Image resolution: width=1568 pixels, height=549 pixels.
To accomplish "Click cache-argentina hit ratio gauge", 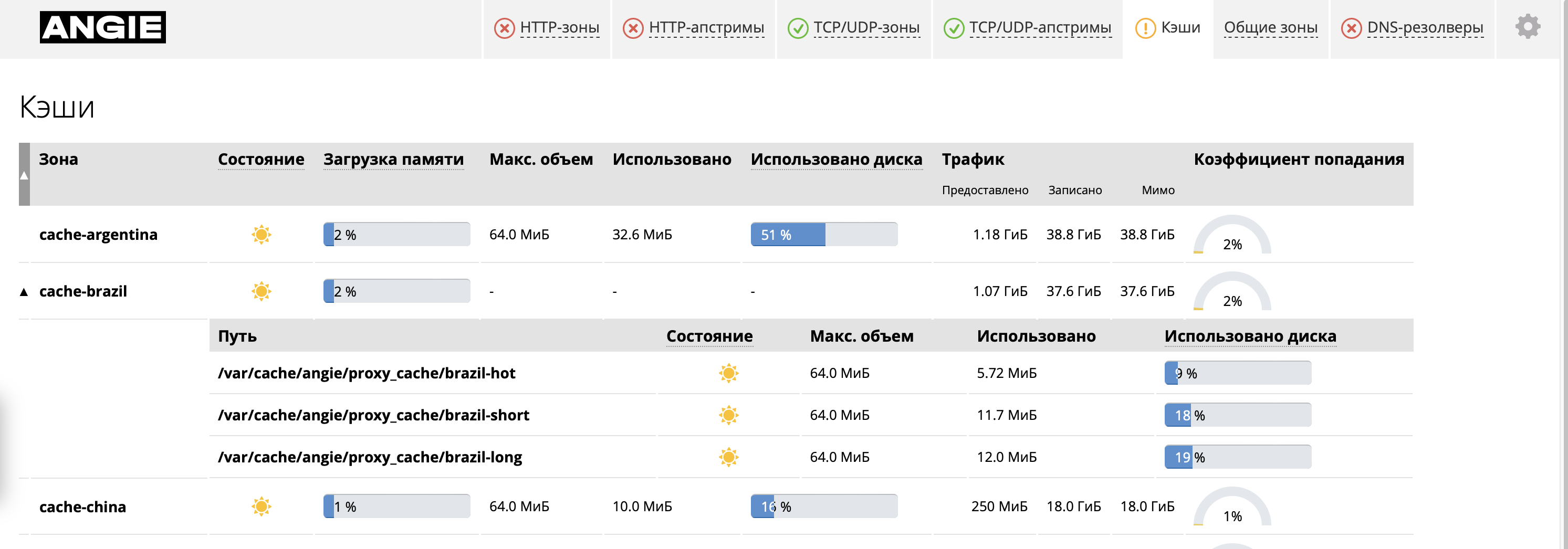I will pyautogui.click(x=1232, y=235).
